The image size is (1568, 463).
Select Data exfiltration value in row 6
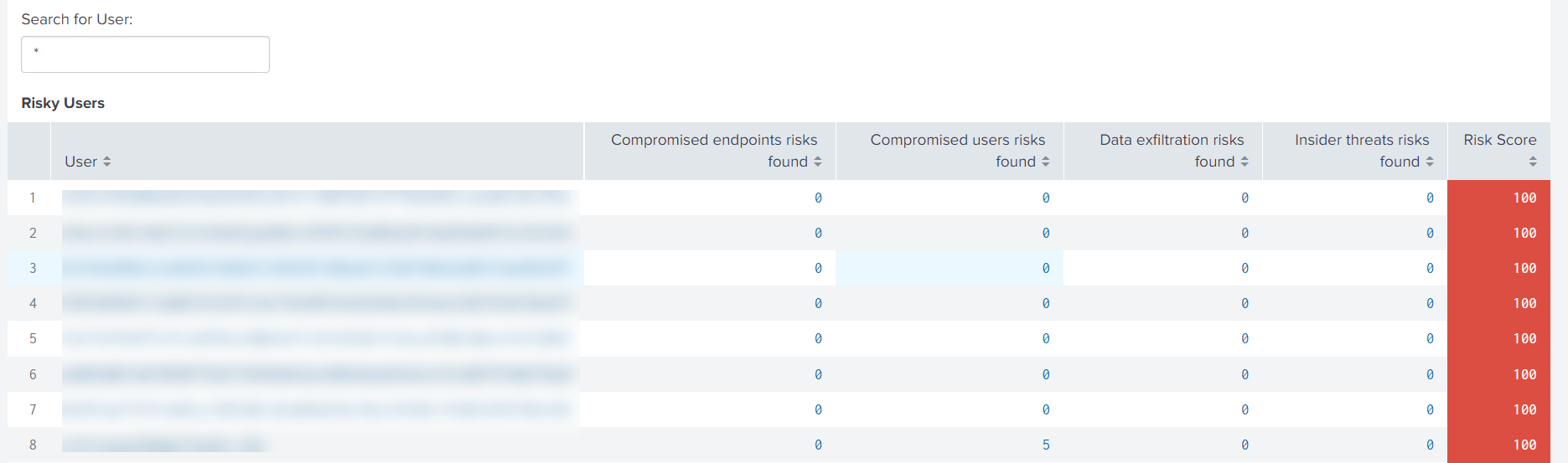point(1245,374)
